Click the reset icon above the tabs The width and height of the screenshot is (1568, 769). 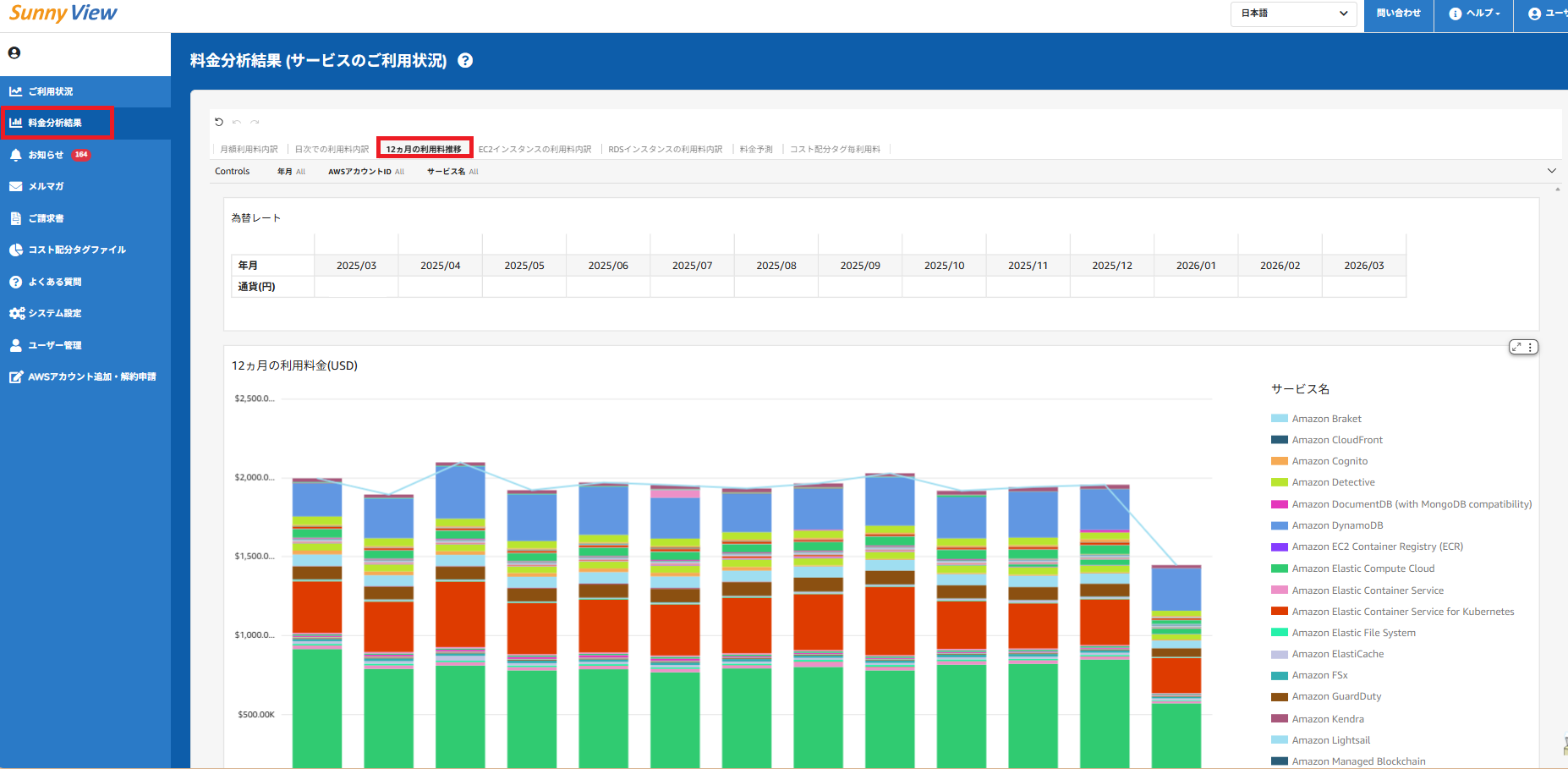(x=219, y=122)
